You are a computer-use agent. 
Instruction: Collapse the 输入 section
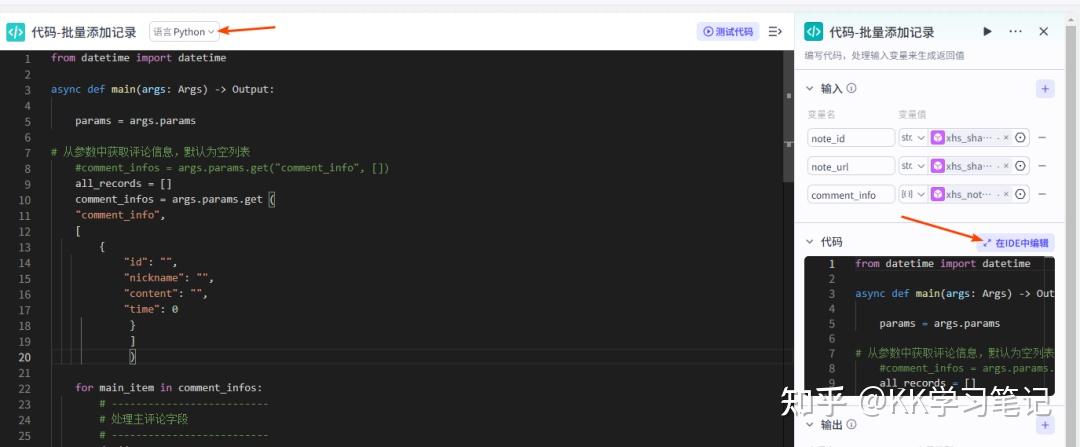tap(811, 89)
